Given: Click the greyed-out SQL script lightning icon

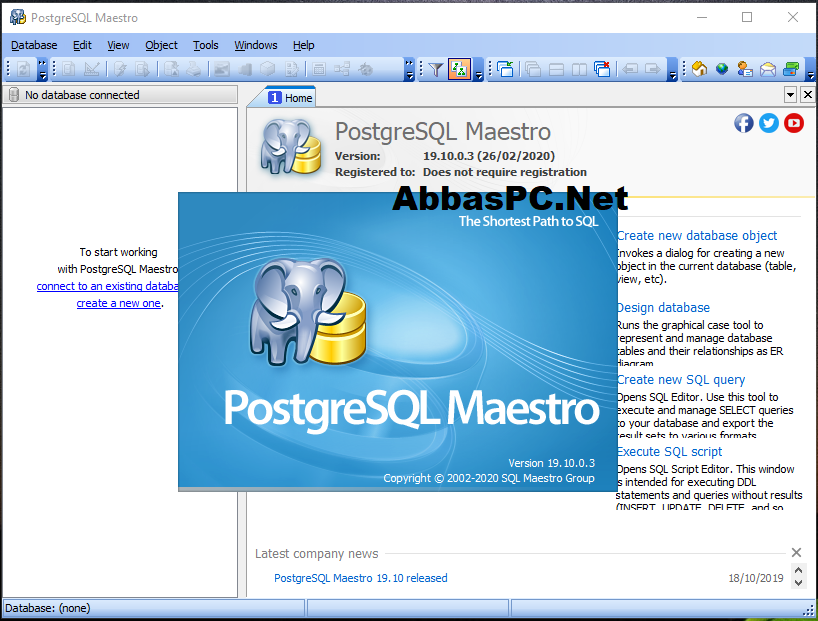Looking at the screenshot, I should pos(121,69).
